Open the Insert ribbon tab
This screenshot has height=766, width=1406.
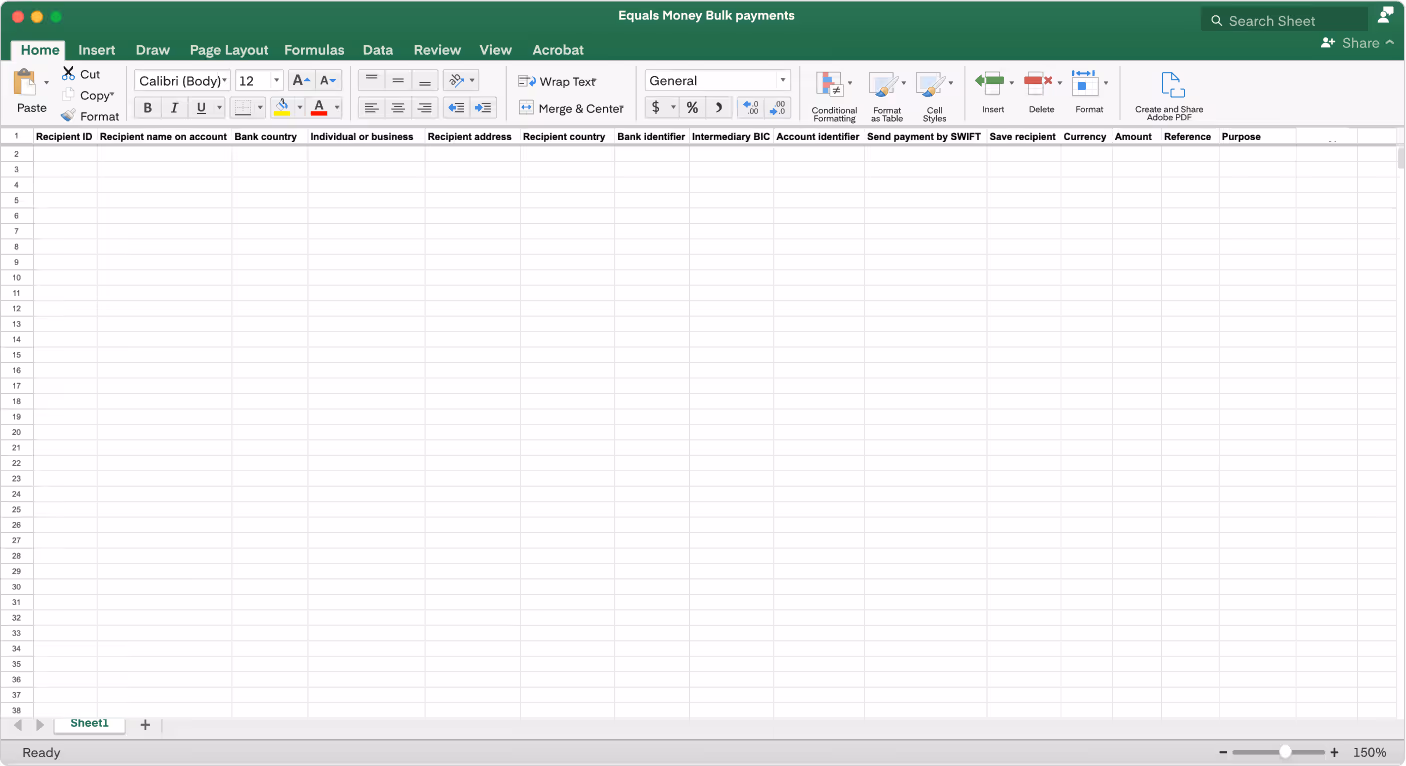click(97, 50)
